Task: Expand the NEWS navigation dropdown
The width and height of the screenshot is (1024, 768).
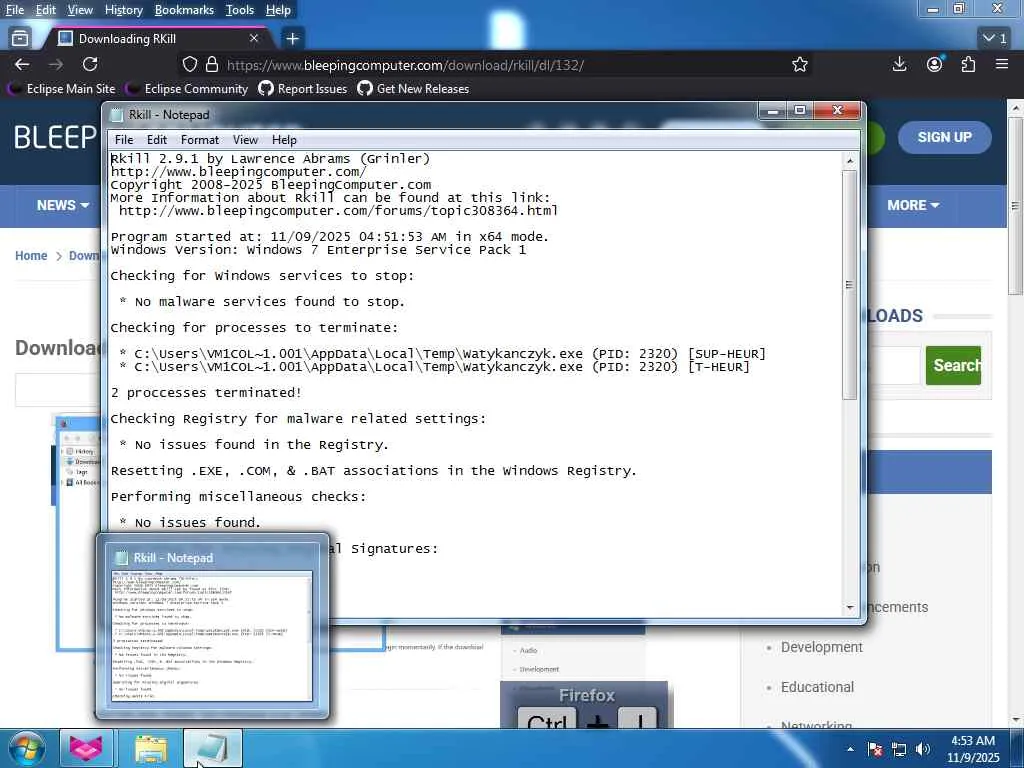Action: 63,205
